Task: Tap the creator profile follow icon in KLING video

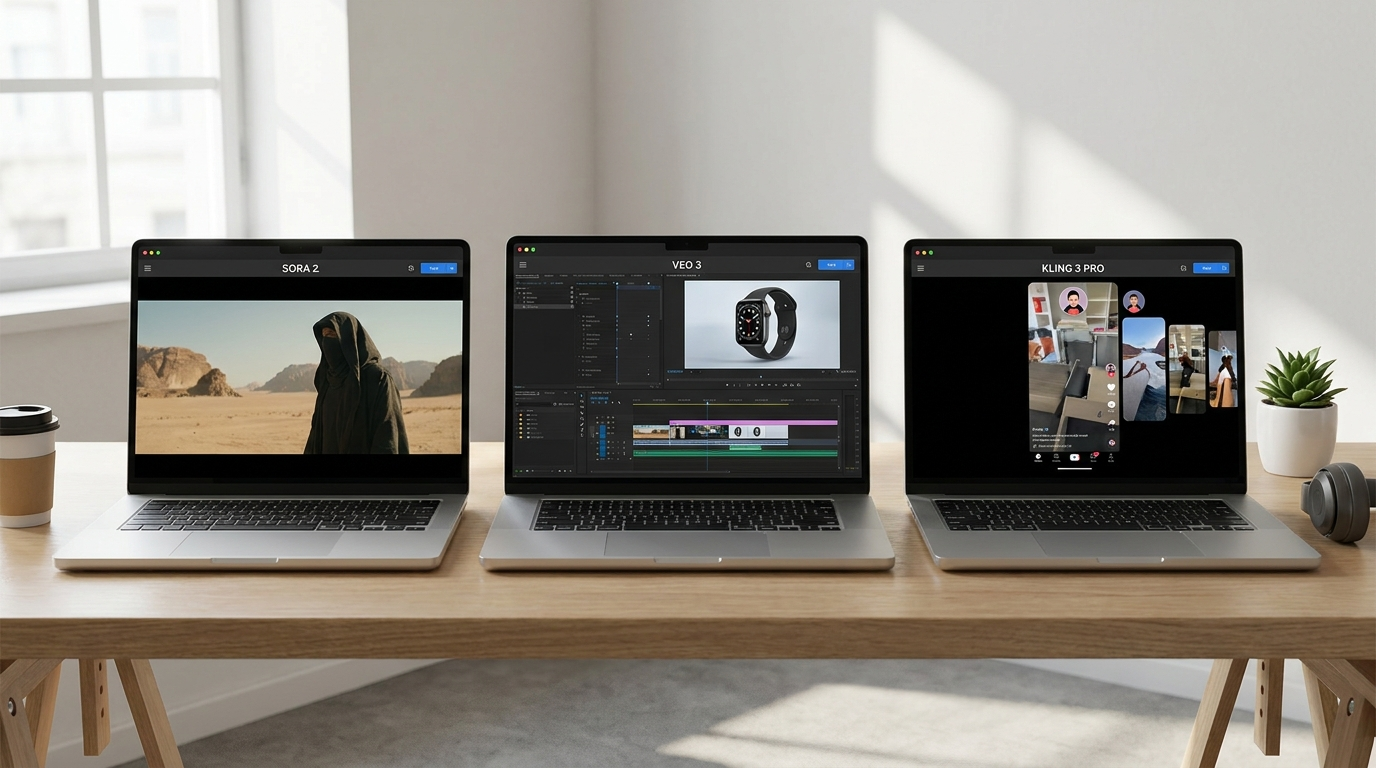Action: pyautogui.click(x=1111, y=369)
